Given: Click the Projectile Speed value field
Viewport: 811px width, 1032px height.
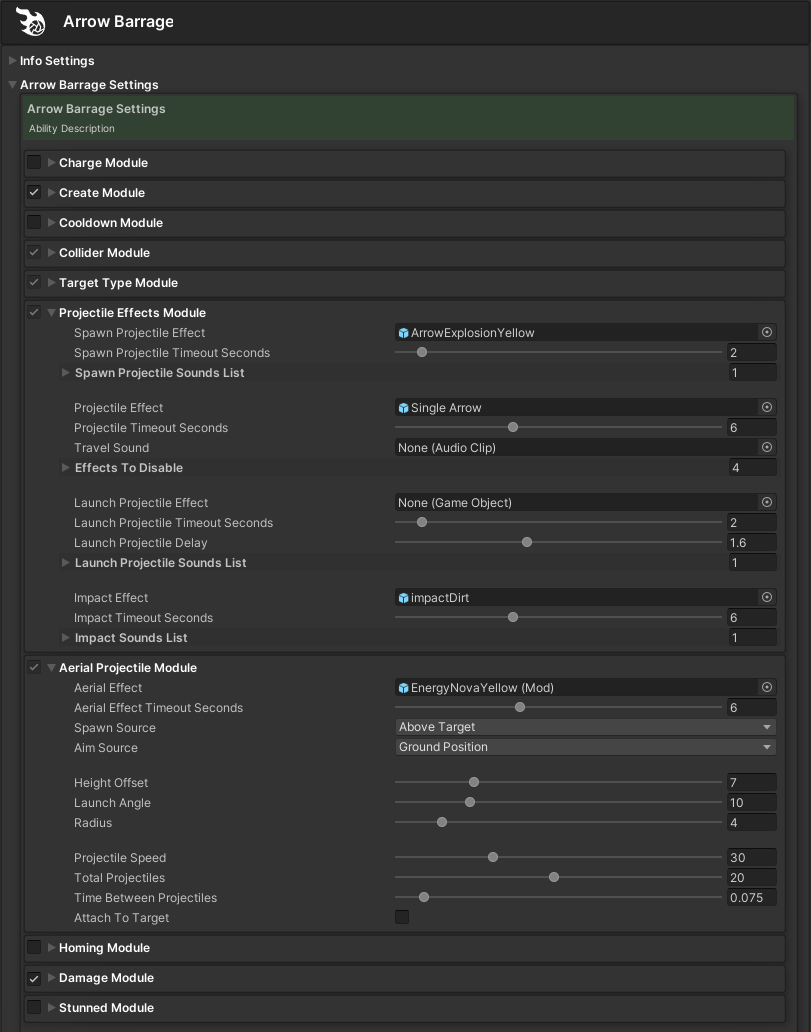Looking at the screenshot, I should pyautogui.click(x=752, y=858).
